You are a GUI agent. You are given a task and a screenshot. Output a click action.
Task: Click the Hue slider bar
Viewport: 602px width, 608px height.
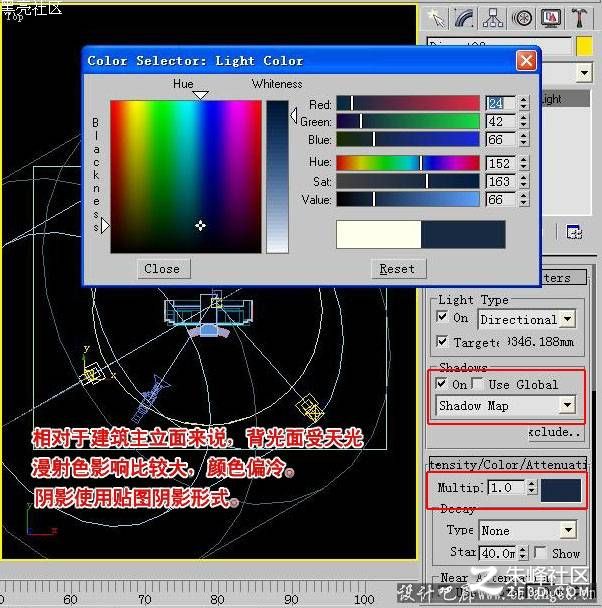(408, 163)
